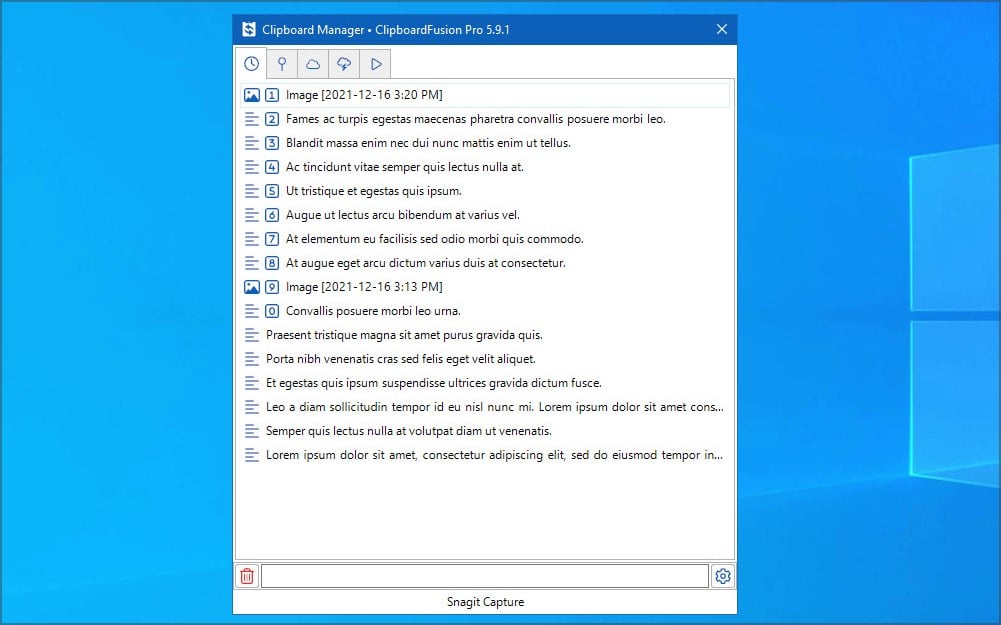Viewport: 1001px width, 625px height.
Task: Click picture icon of 3:20 PM image
Action: (x=252, y=95)
